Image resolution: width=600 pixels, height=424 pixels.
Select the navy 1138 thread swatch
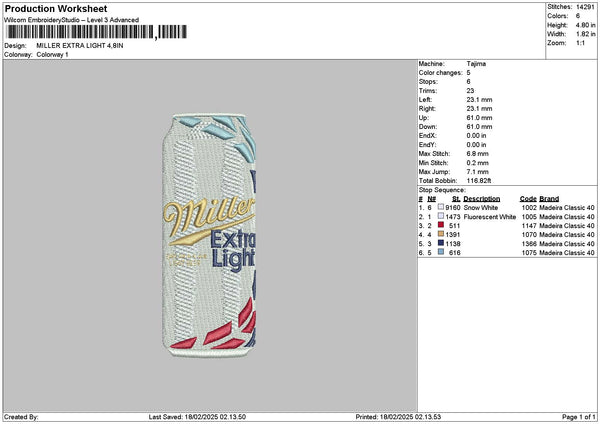(441, 243)
